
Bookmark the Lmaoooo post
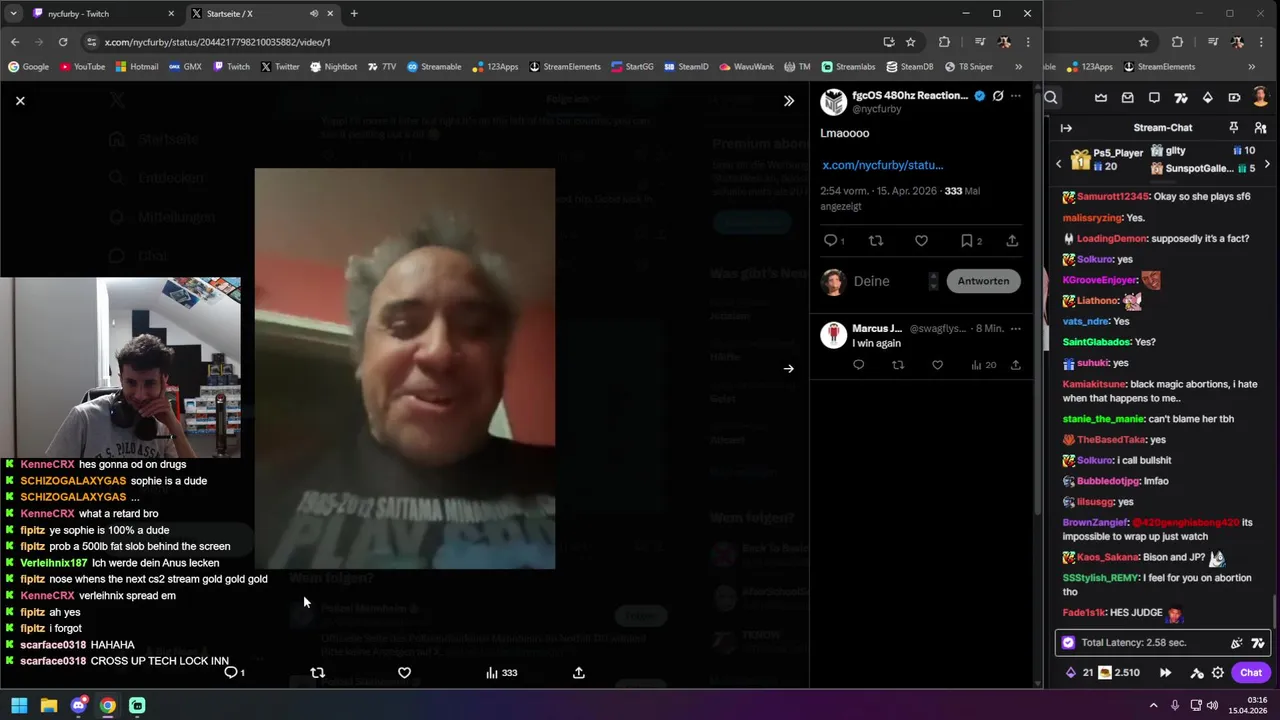click(x=966, y=241)
